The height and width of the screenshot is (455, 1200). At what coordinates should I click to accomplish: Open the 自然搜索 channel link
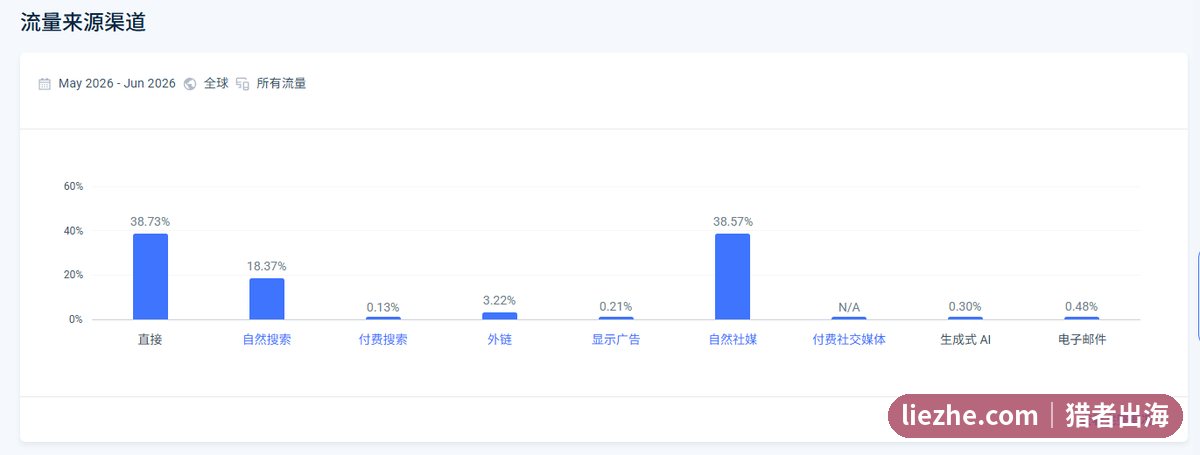tap(267, 340)
